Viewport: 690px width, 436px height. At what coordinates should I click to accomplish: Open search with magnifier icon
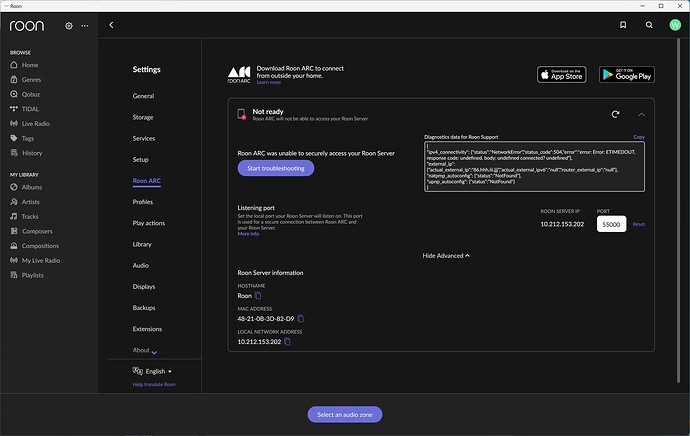tap(649, 25)
